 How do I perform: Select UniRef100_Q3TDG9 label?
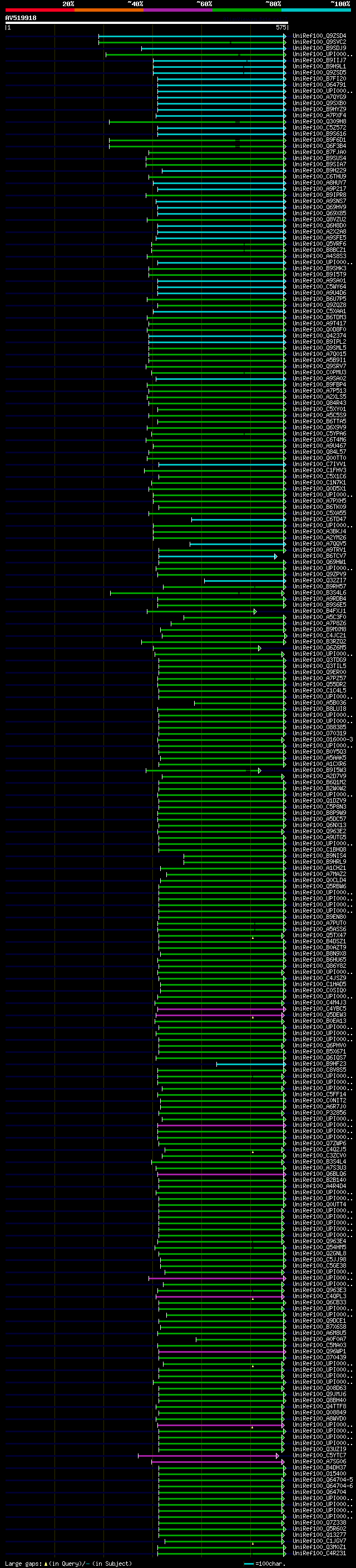point(319,659)
